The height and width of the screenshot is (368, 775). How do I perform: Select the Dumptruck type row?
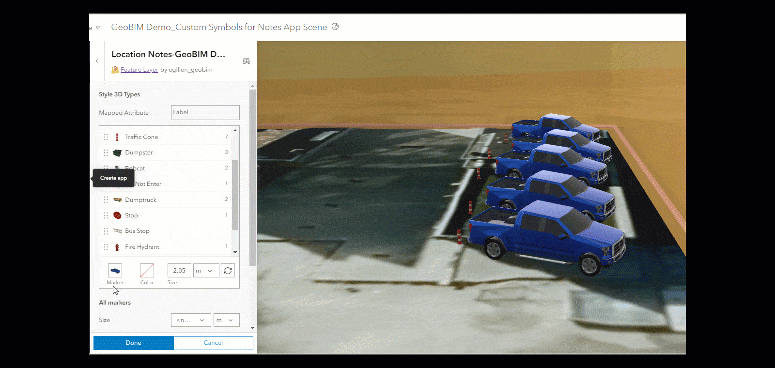click(167, 200)
